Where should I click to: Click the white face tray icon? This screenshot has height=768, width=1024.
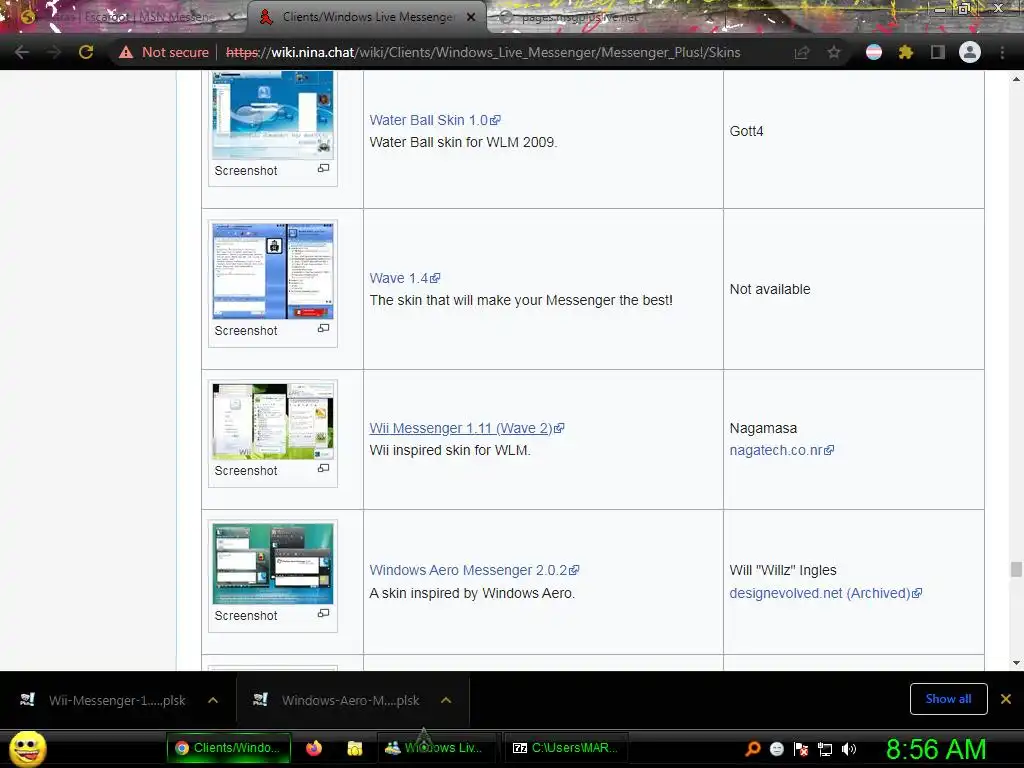776,748
